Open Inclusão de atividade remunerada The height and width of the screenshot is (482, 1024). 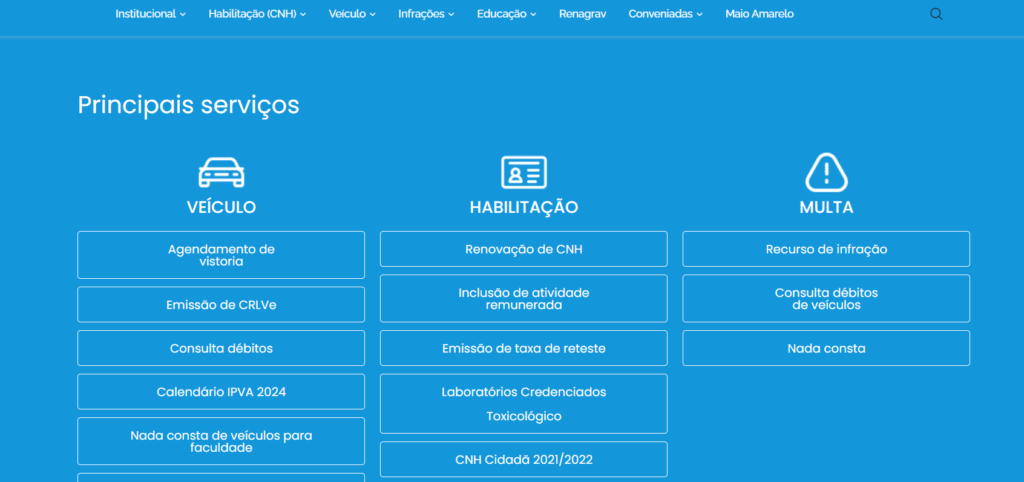[x=524, y=298]
